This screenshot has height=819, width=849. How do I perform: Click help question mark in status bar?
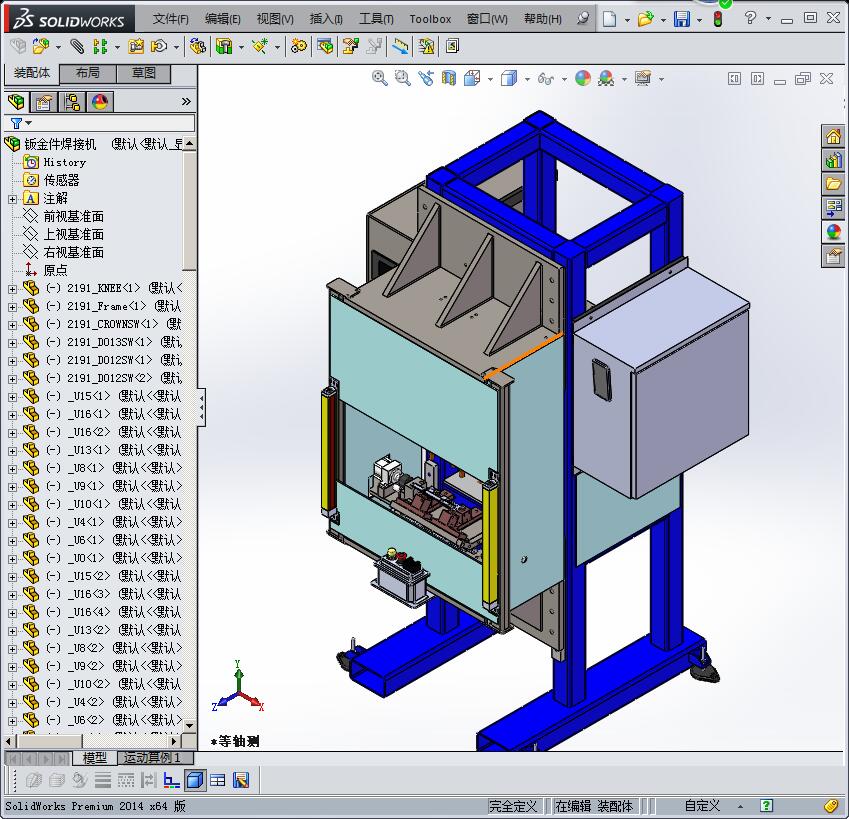pos(766,805)
